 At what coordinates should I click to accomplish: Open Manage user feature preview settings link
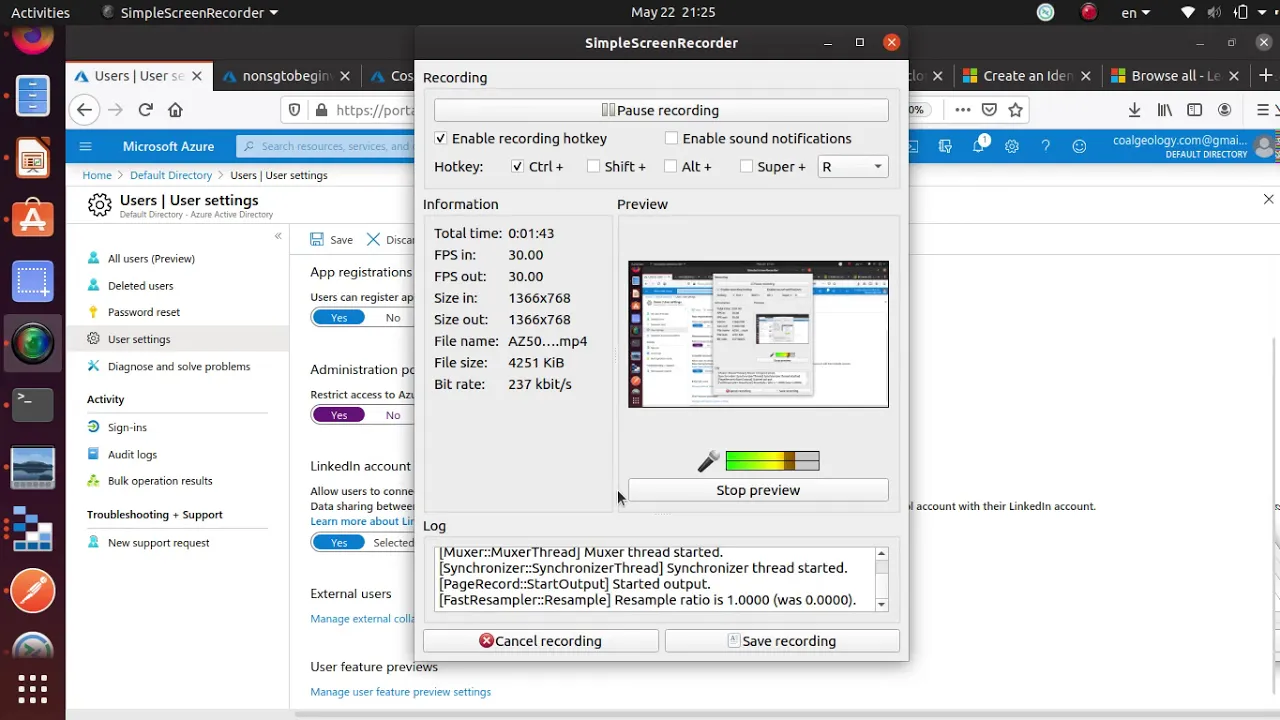click(400, 692)
